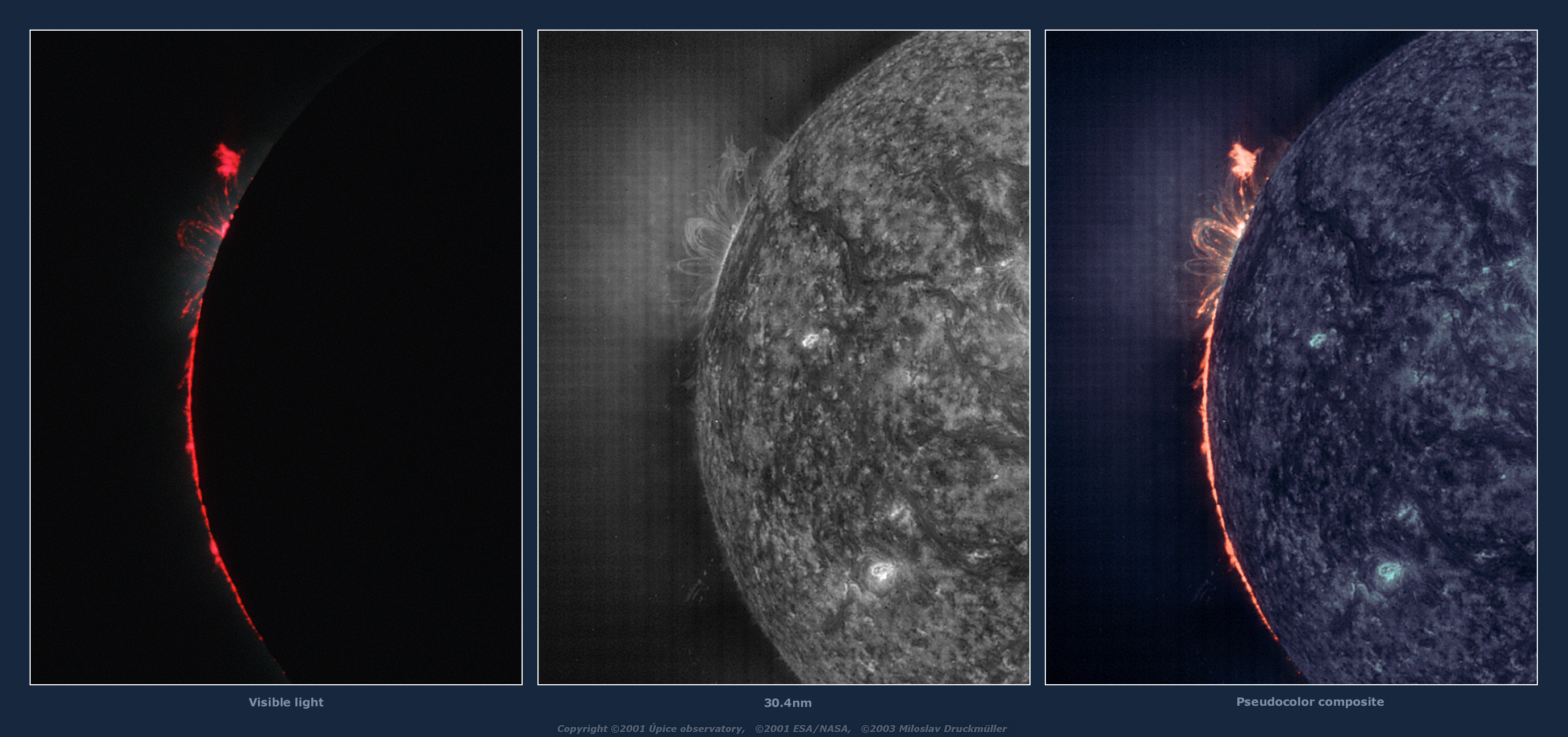Click the ©2003 Miloslav Druckmüller credit
The width and height of the screenshot is (1568, 737).
click(x=933, y=728)
